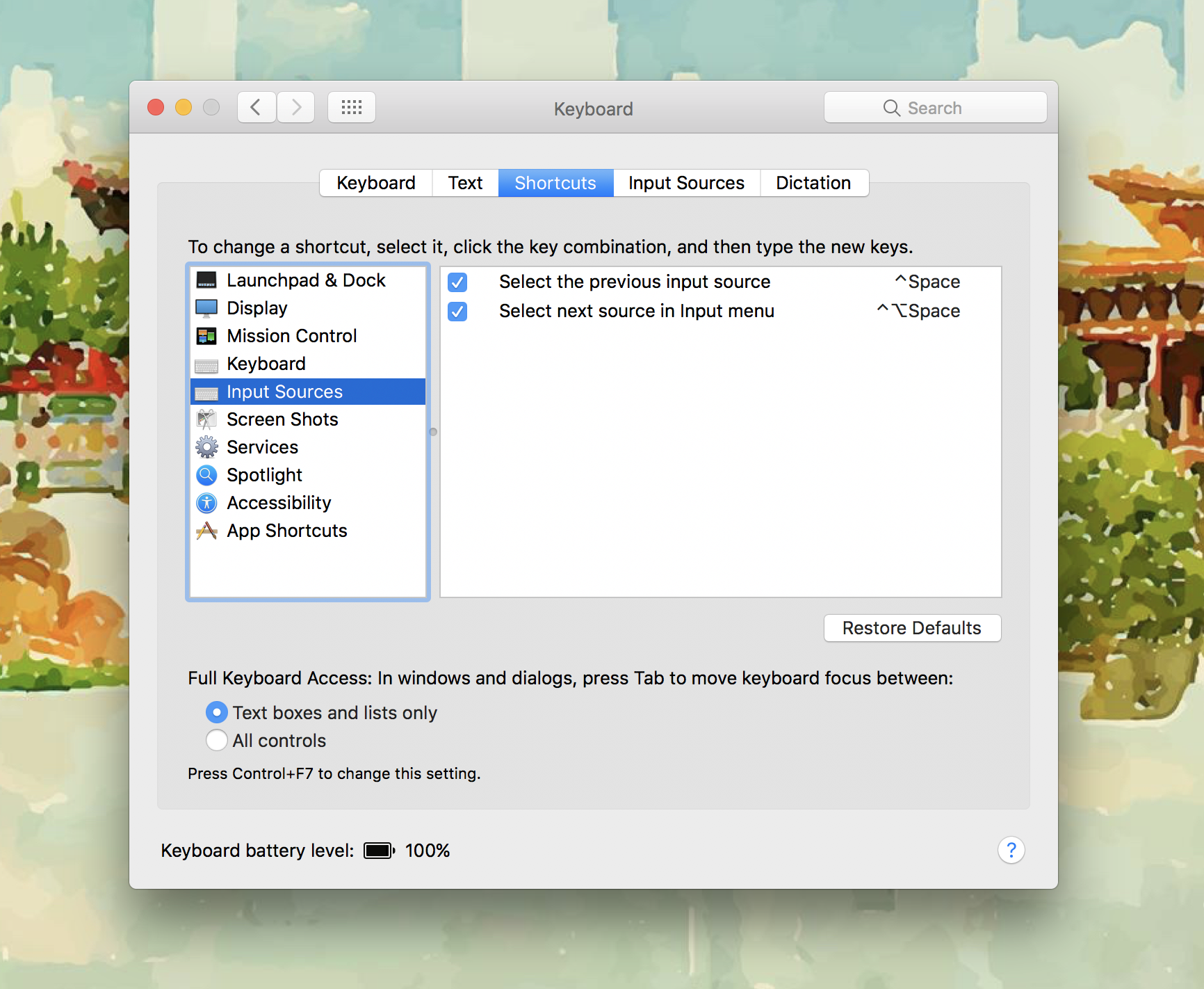This screenshot has height=989, width=1204.
Task: Click the Keyboard category icon
Action: [x=206, y=364]
